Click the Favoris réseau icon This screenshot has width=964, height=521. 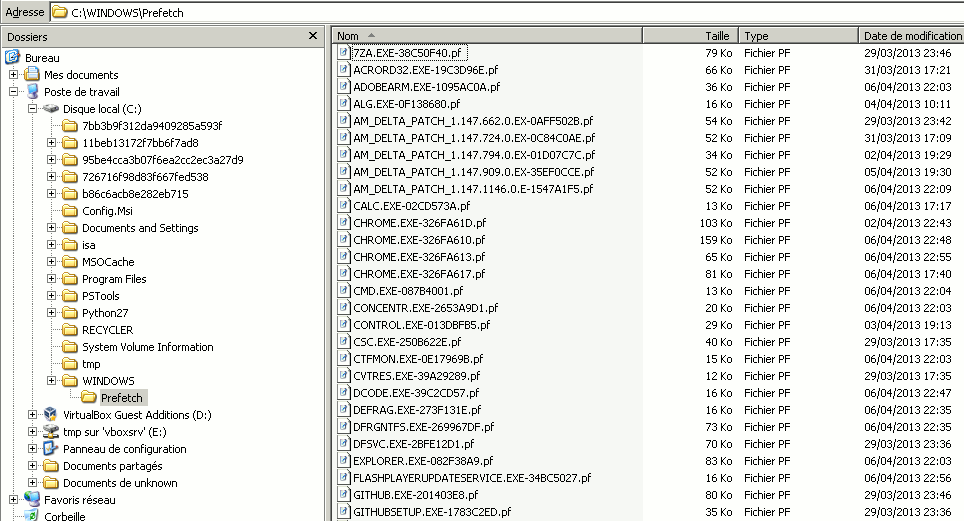(x=31, y=500)
